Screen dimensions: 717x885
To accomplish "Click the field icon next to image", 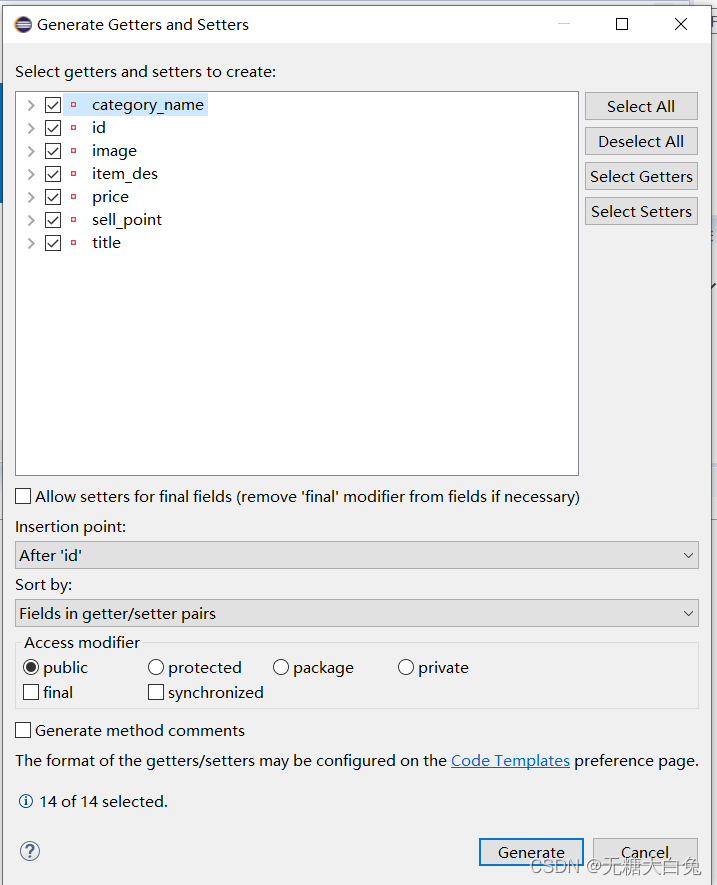I will click(x=76, y=150).
